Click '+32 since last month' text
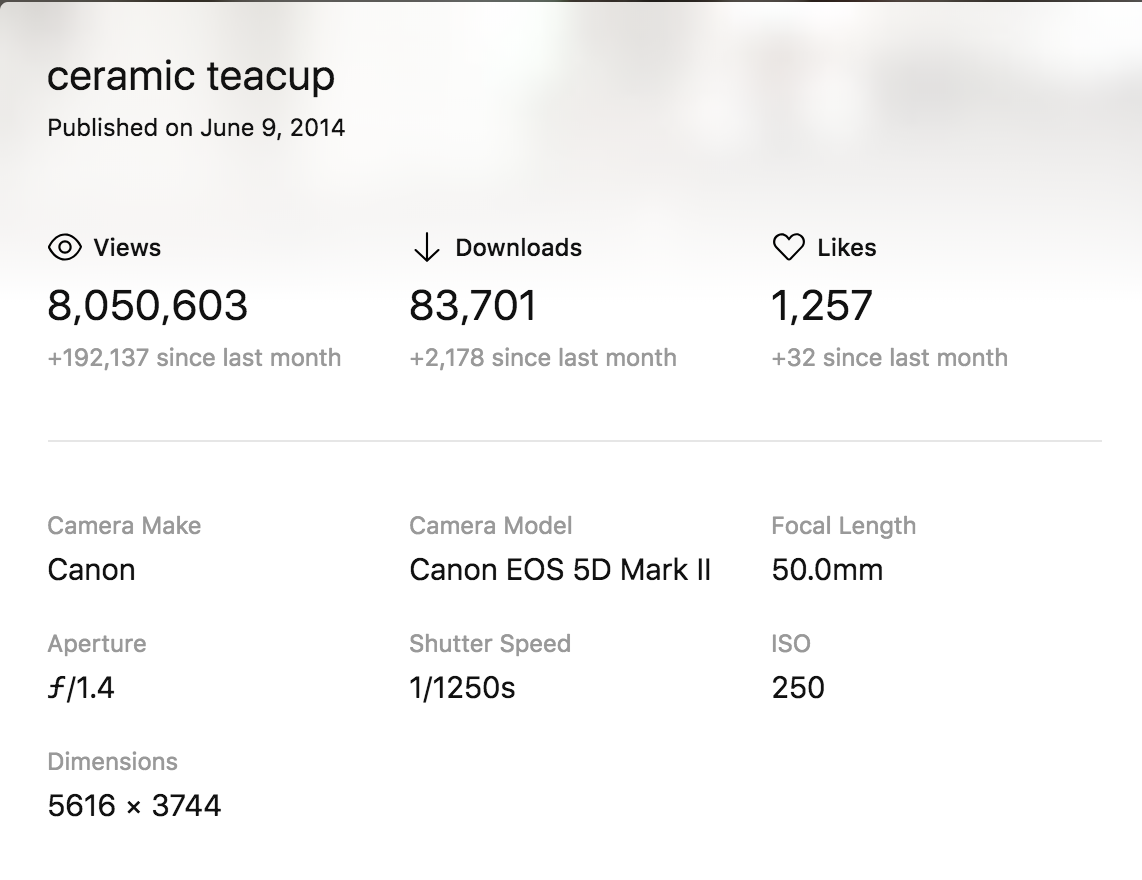The height and width of the screenshot is (880, 1142). click(x=889, y=358)
